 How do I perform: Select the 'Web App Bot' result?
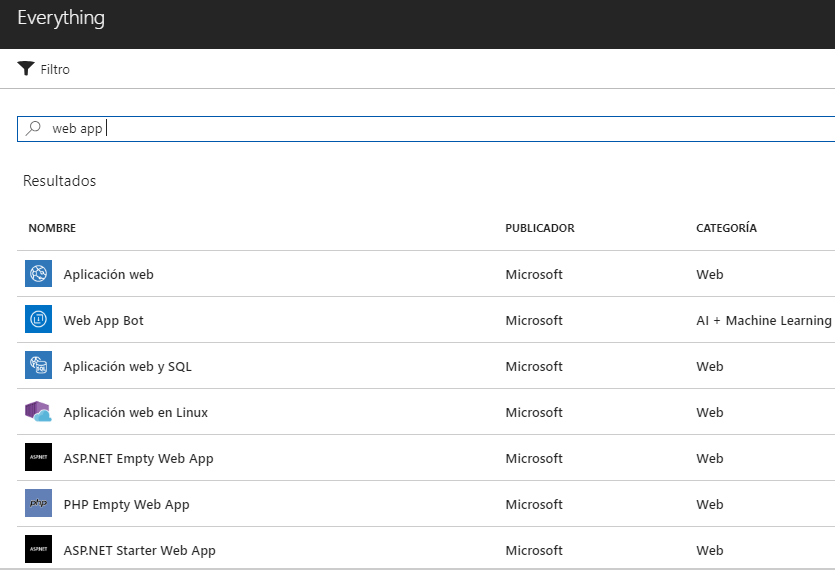(426, 320)
